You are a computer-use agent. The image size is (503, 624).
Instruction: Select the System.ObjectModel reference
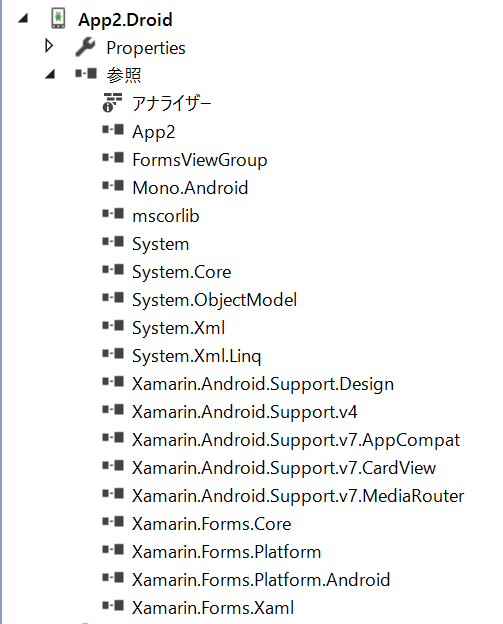(x=214, y=300)
